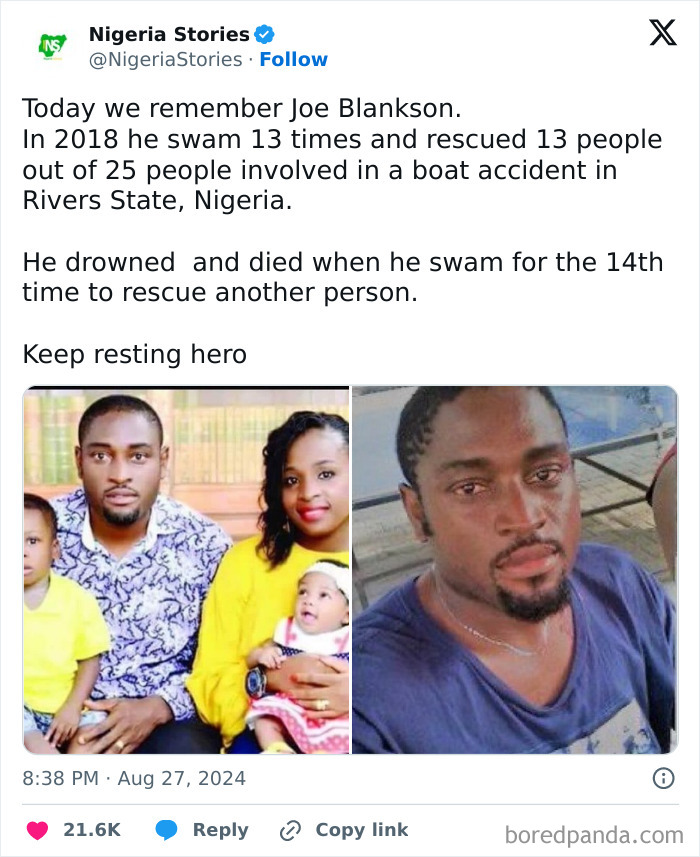The height and width of the screenshot is (857, 700).
Task: Like the post with the heart icon
Action: (x=38, y=830)
